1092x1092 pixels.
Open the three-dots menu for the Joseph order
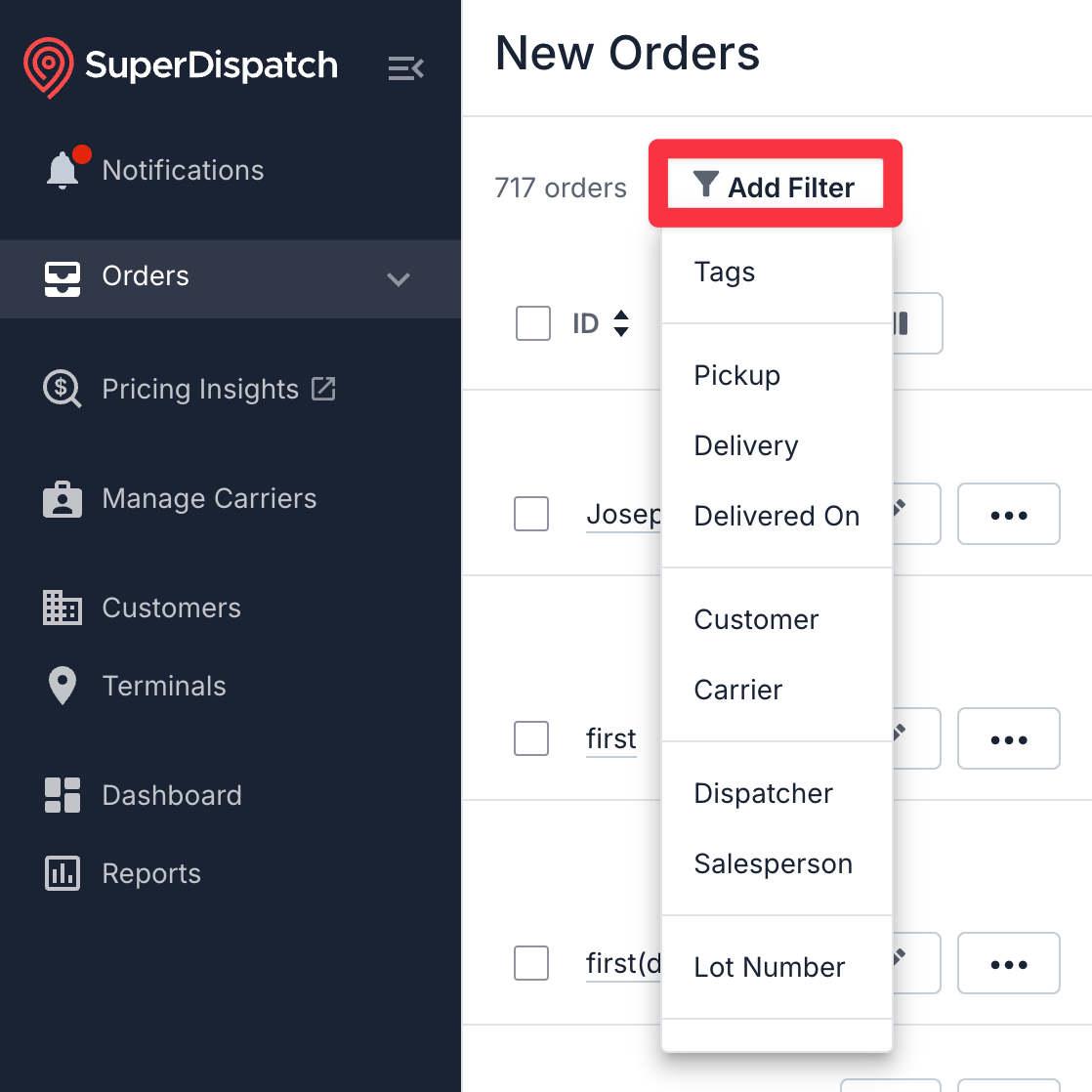click(1008, 514)
